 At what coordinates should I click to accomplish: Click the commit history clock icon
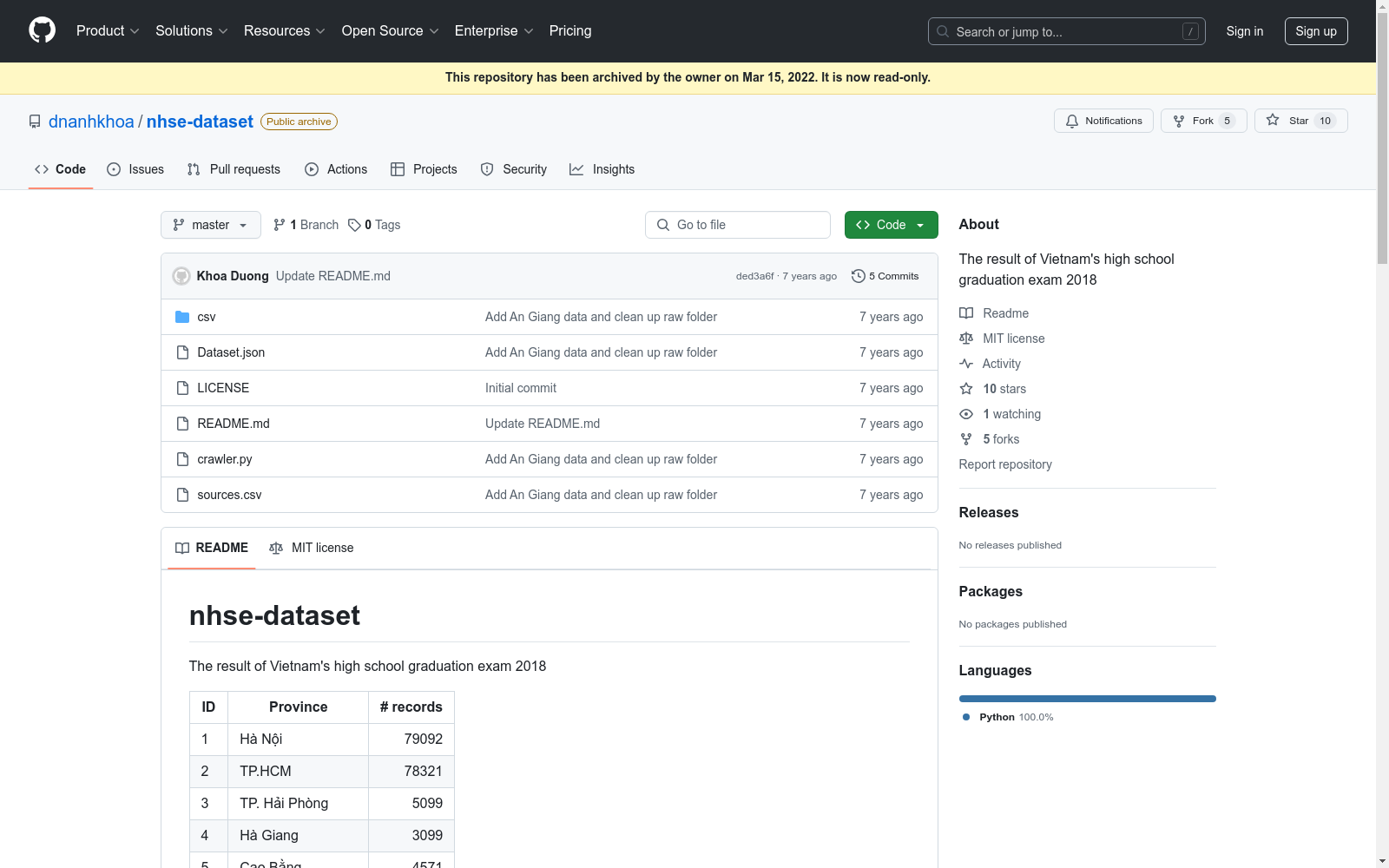(859, 276)
